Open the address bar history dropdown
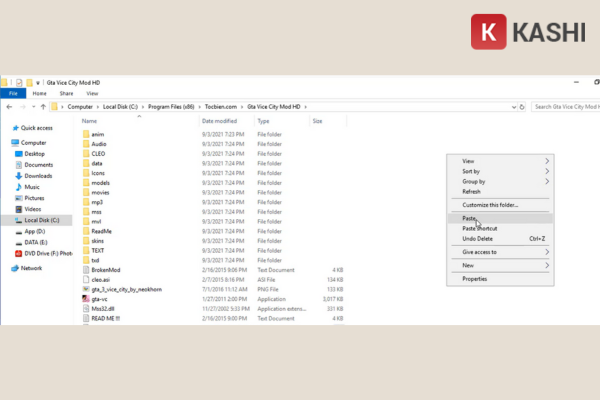600x400 pixels. pyautogui.click(x=512, y=106)
